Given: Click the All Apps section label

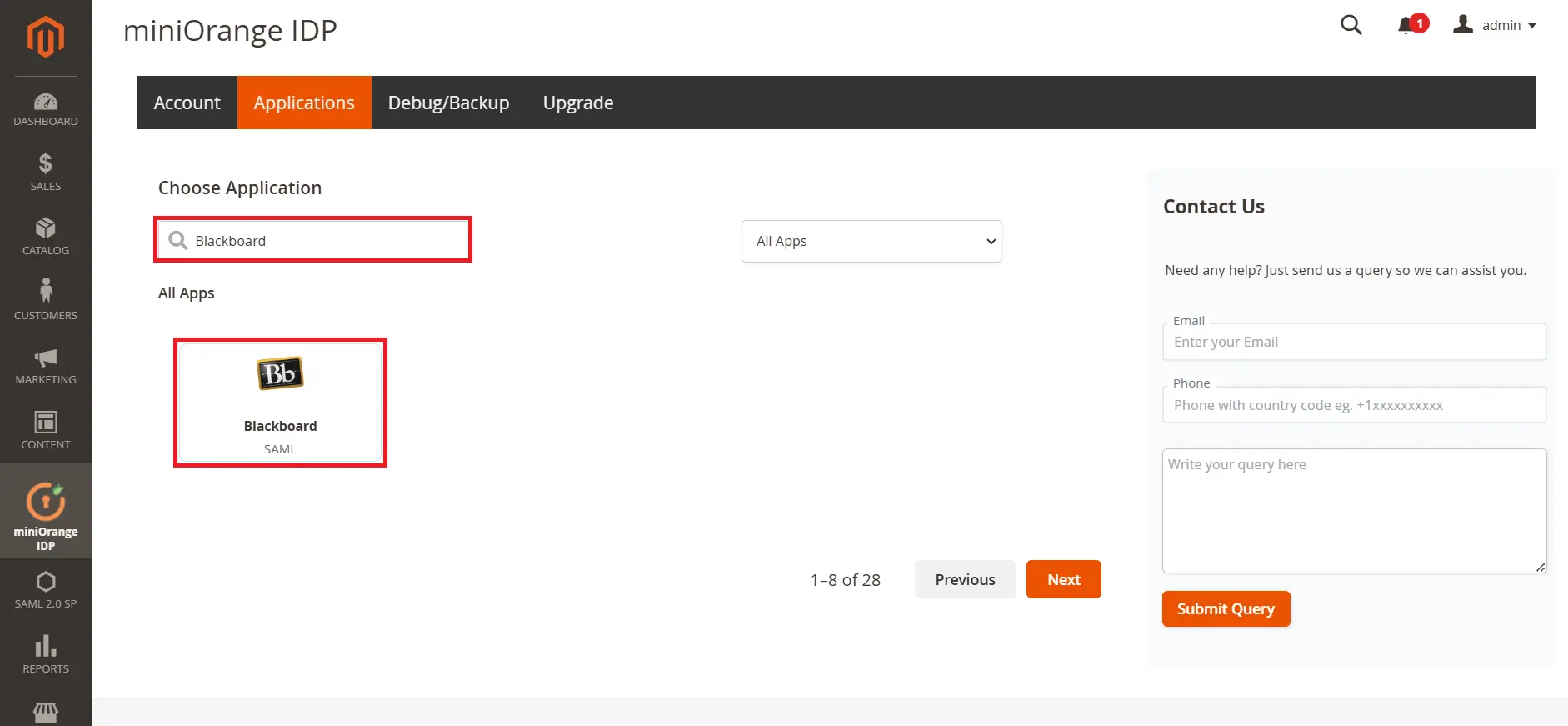Looking at the screenshot, I should (x=187, y=293).
